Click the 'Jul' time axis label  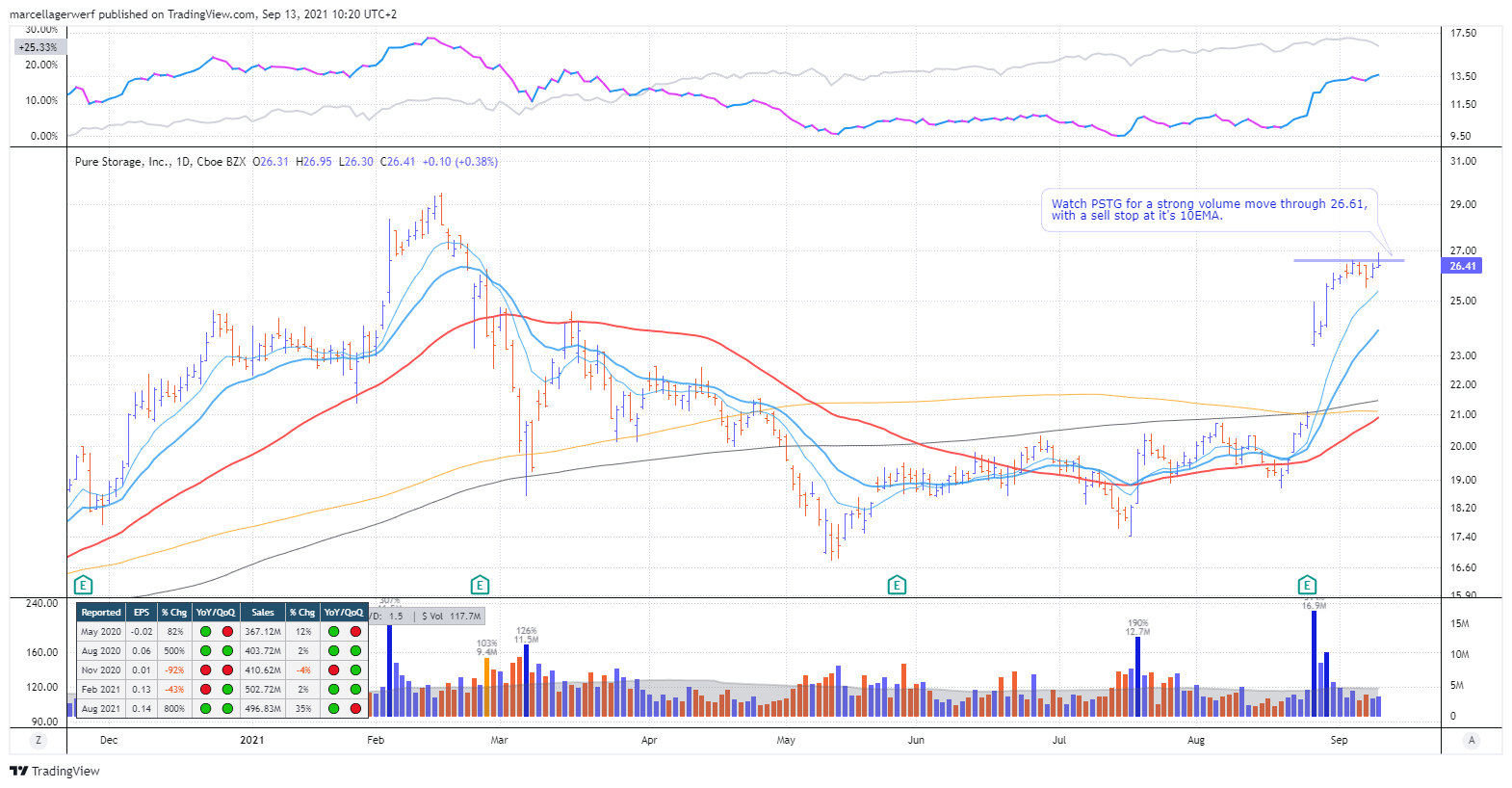pyautogui.click(x=1059, y=740)
